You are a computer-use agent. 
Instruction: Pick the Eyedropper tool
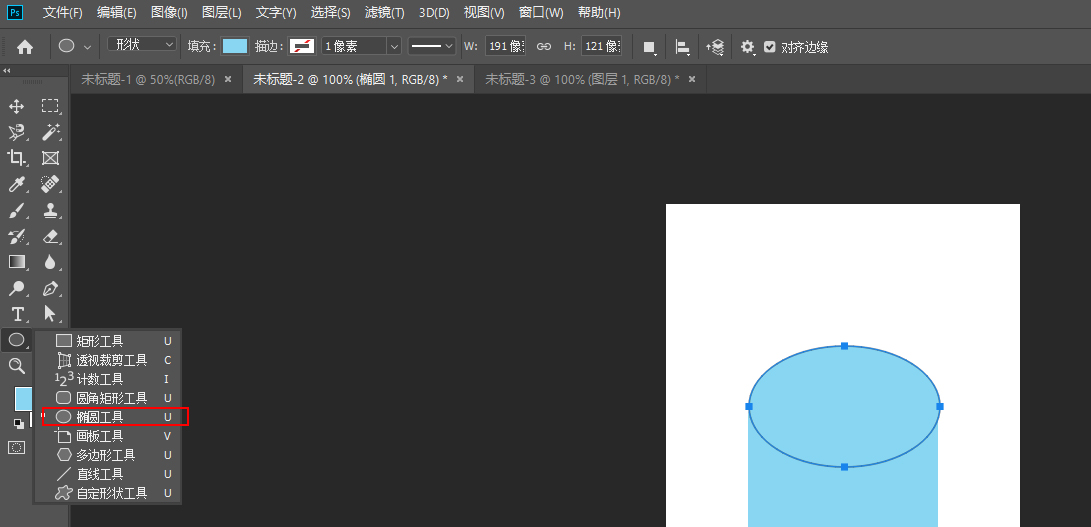coord(16,184)
